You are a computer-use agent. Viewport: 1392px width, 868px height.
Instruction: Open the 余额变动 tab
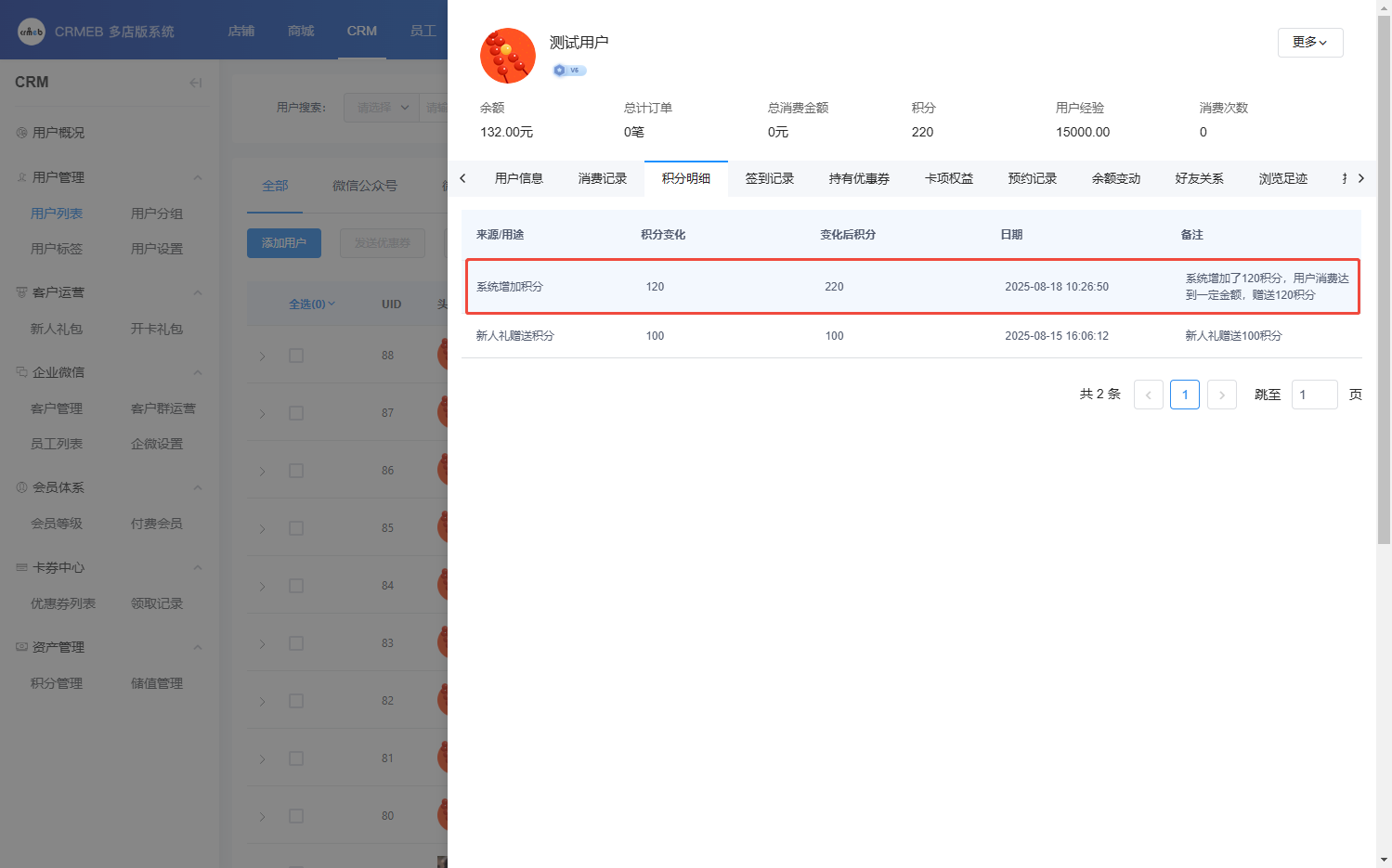(x=1115, y=178)
